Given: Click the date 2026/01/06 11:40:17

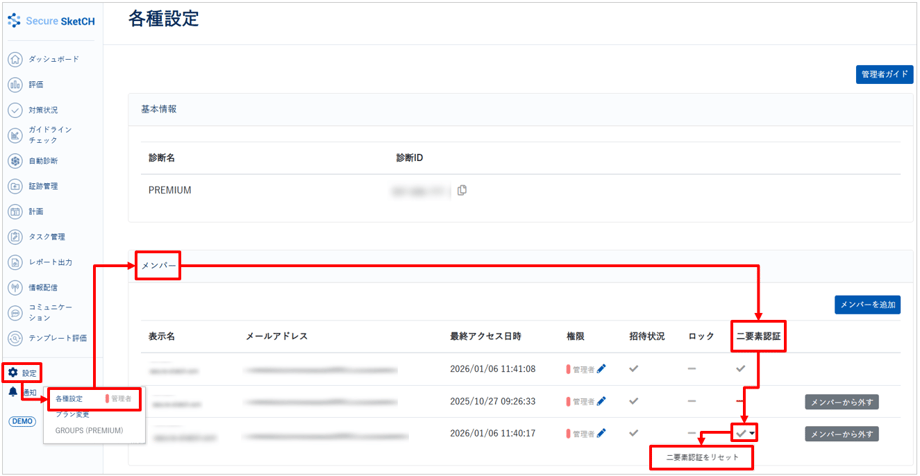Looking at the screenshot, I should click(x=493, y=433).
